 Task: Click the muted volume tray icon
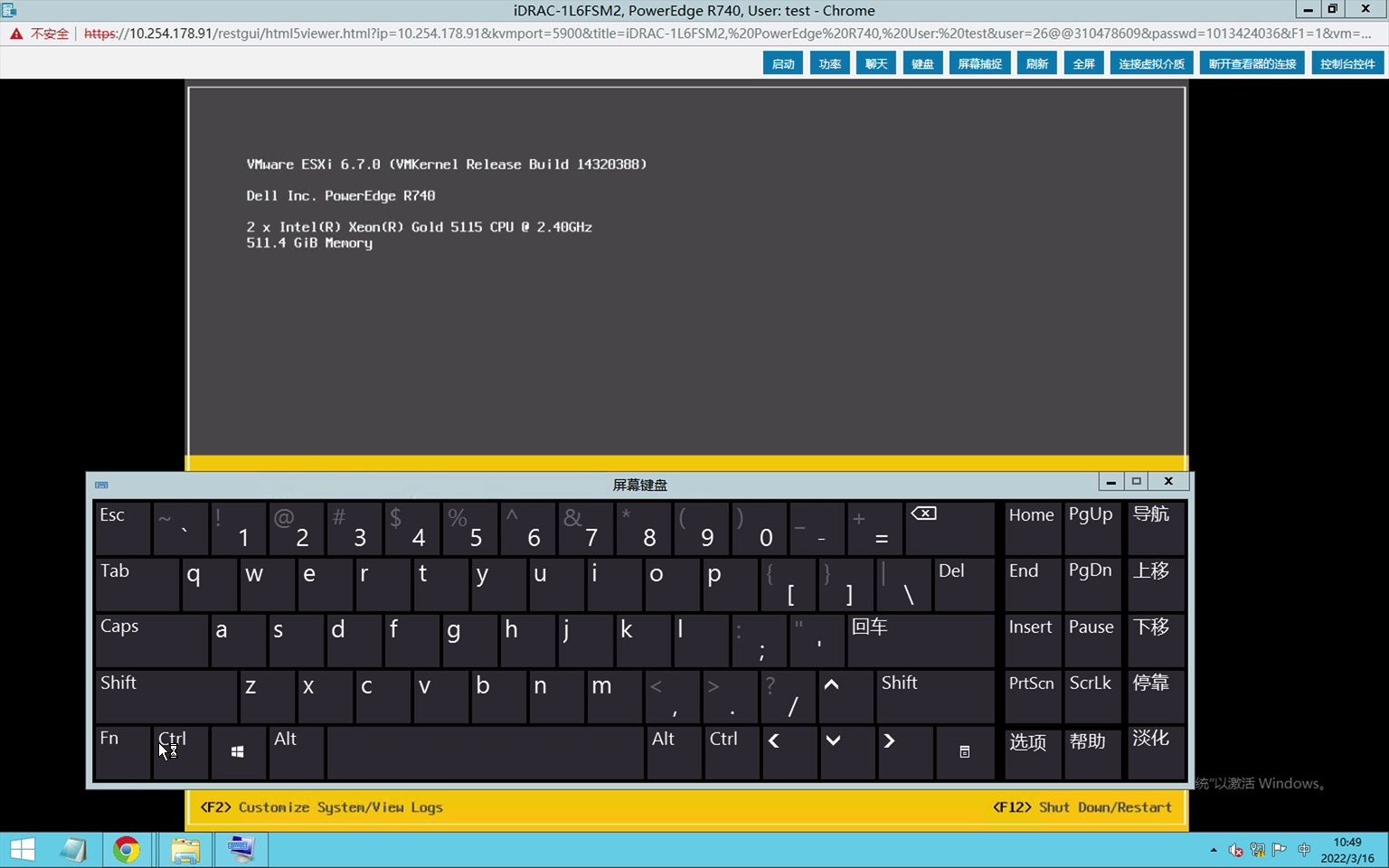pos(1236,850)
